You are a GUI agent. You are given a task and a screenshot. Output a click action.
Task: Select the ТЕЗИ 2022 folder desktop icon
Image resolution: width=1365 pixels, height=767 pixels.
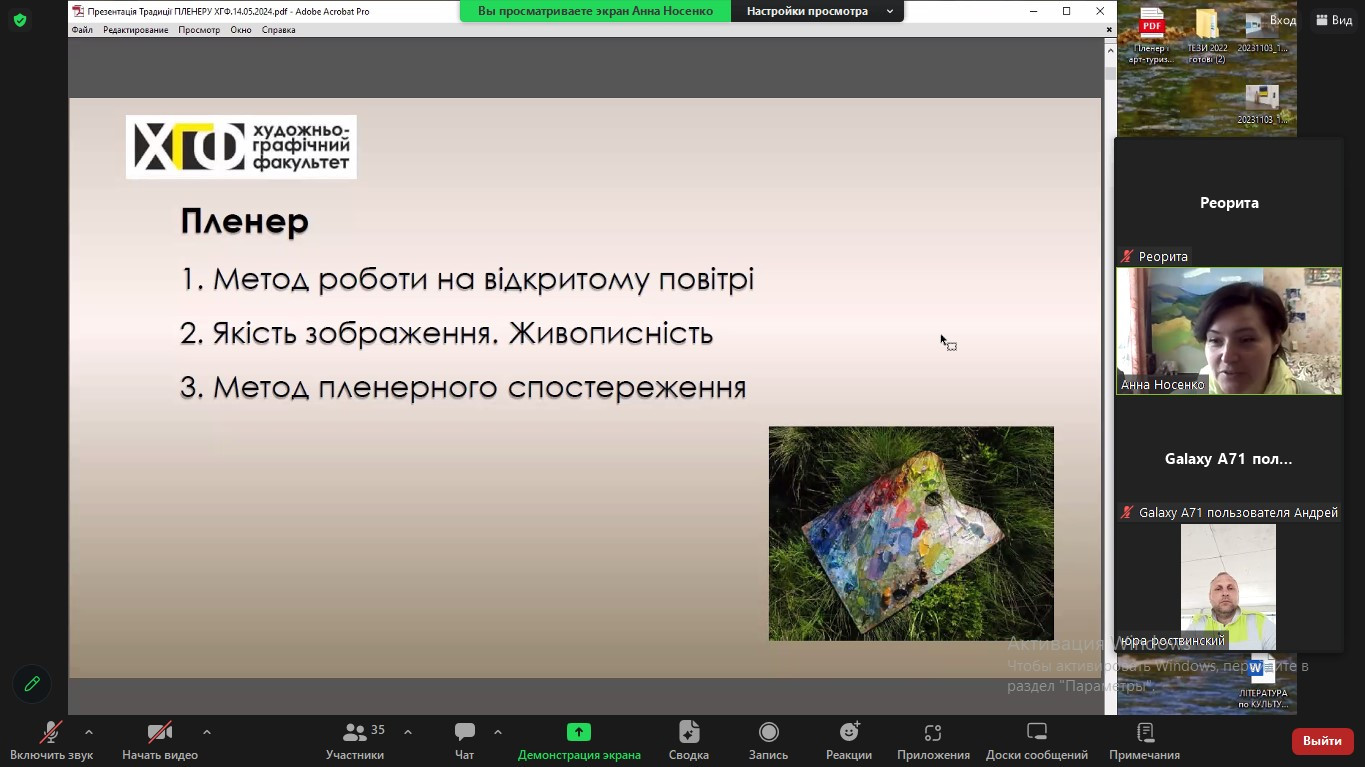pos(1207,35)
